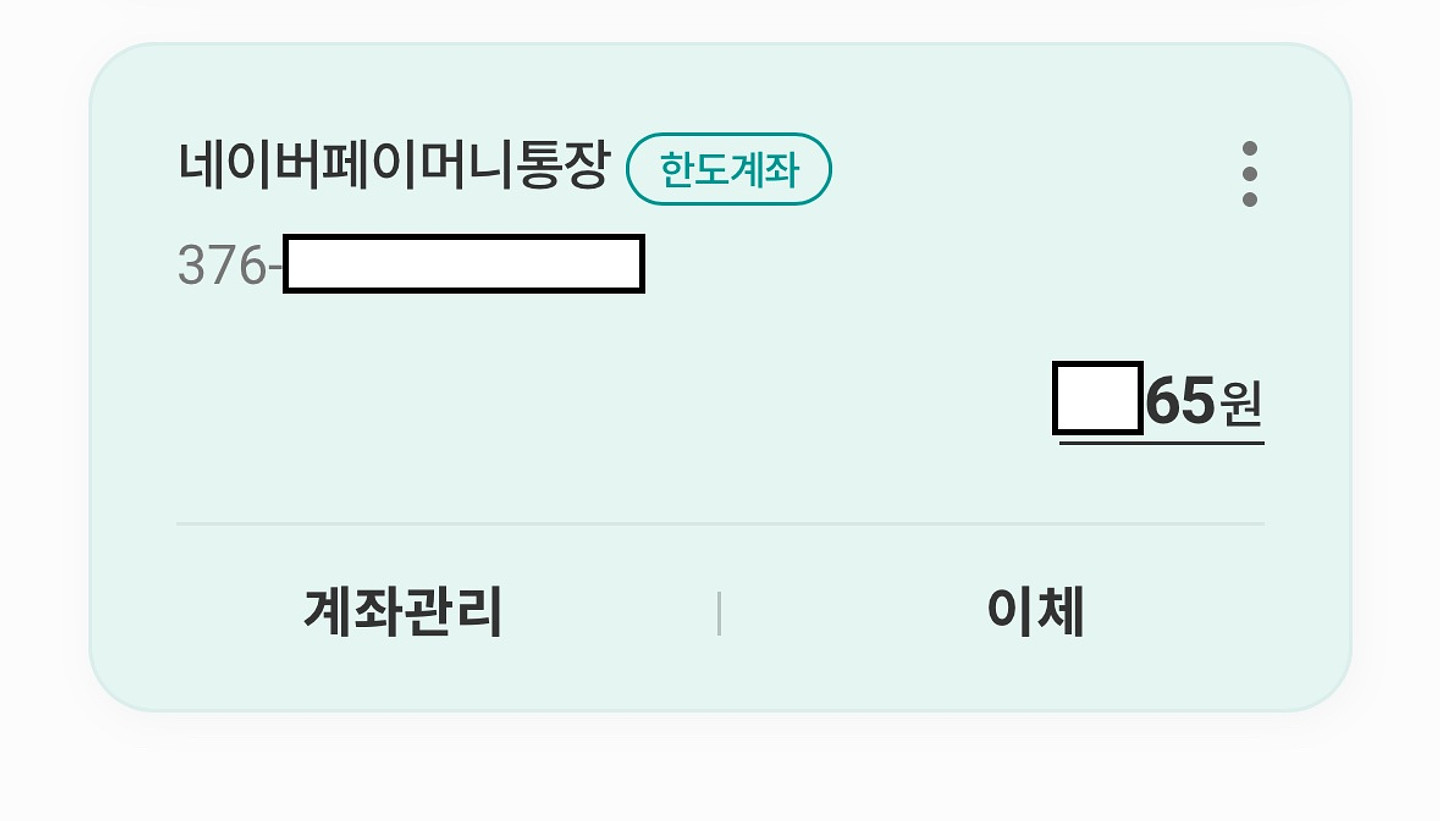Click the masked box before the balance
The width and height of the screenshot is (1440, 821).
coord(1097,398)
